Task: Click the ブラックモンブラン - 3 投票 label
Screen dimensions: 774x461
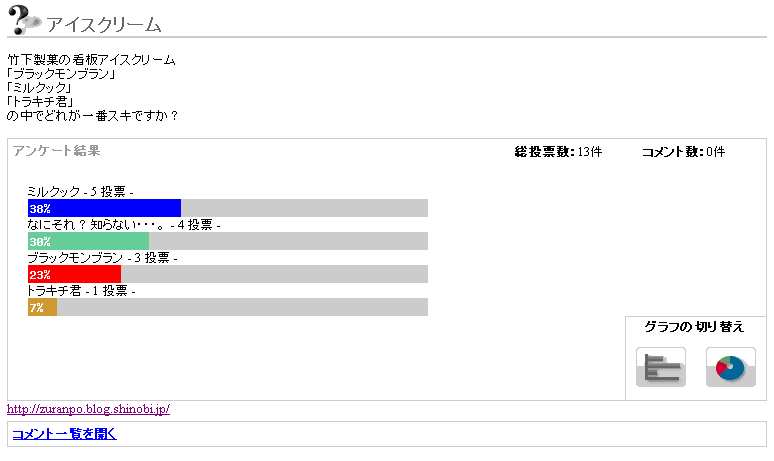Action: tap(102, 258)
